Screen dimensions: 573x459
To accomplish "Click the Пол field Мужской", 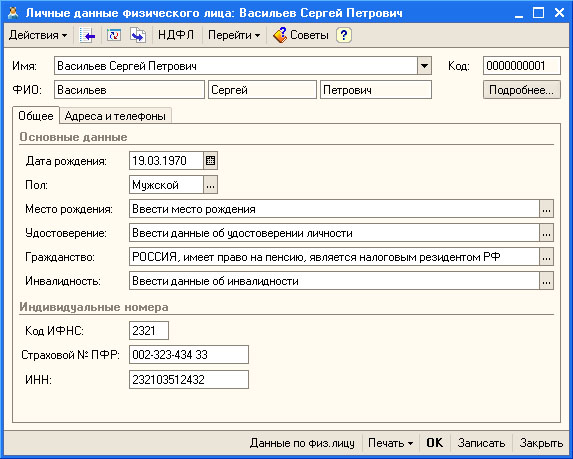I will click(x=166, y=185).
